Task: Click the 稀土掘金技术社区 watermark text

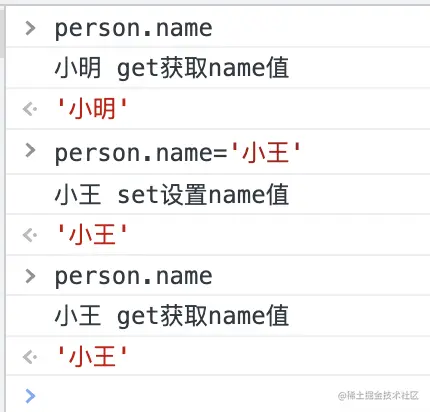Action: pos(378,396)
